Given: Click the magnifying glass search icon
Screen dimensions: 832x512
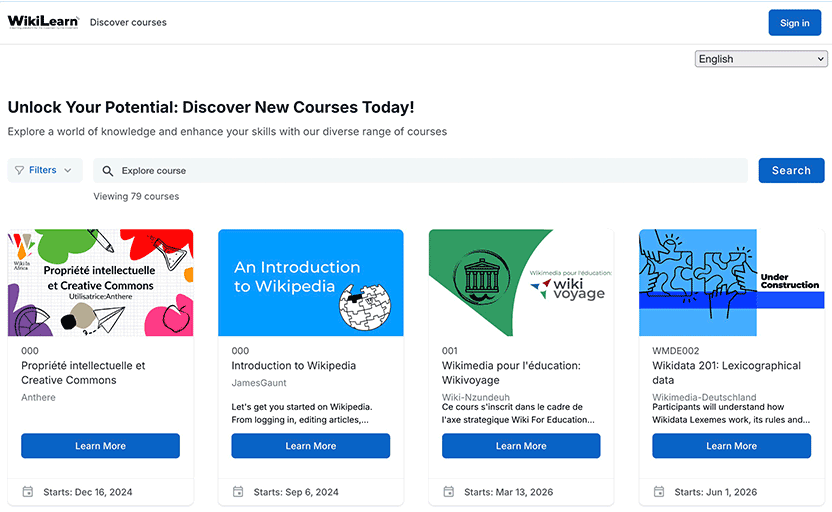Looking at the screenshot, I should [x=108, y=171].
